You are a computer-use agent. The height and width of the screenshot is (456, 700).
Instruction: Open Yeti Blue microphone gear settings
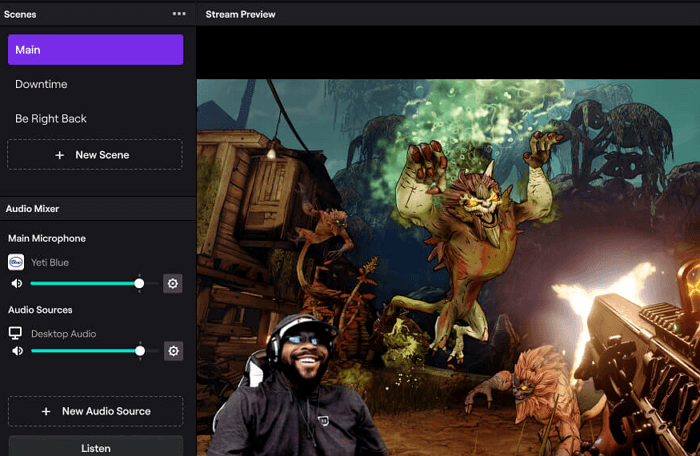click(x=173, y=284)
